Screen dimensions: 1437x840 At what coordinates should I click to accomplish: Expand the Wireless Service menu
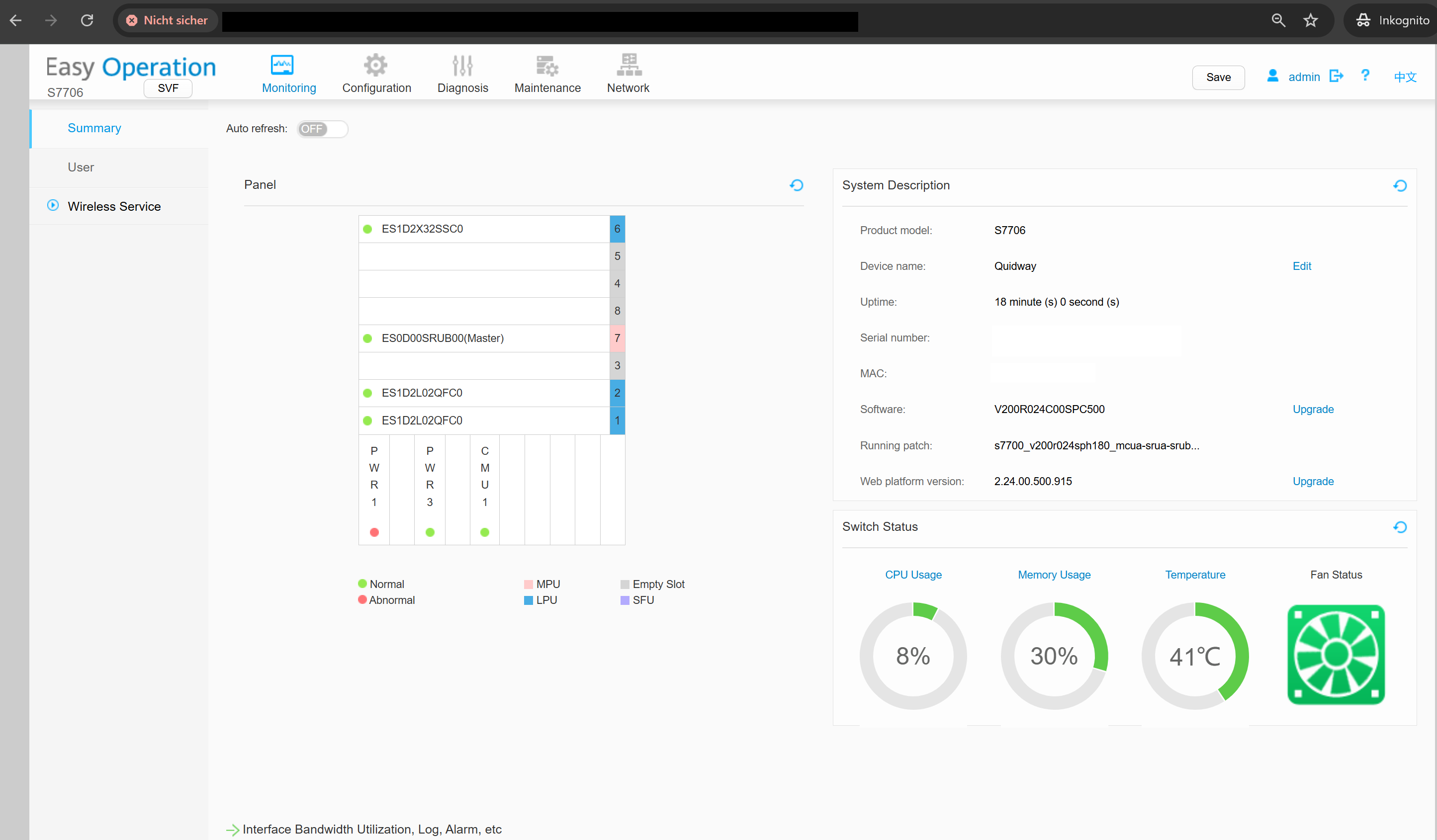pyautogui.click(x=113, y=206)
